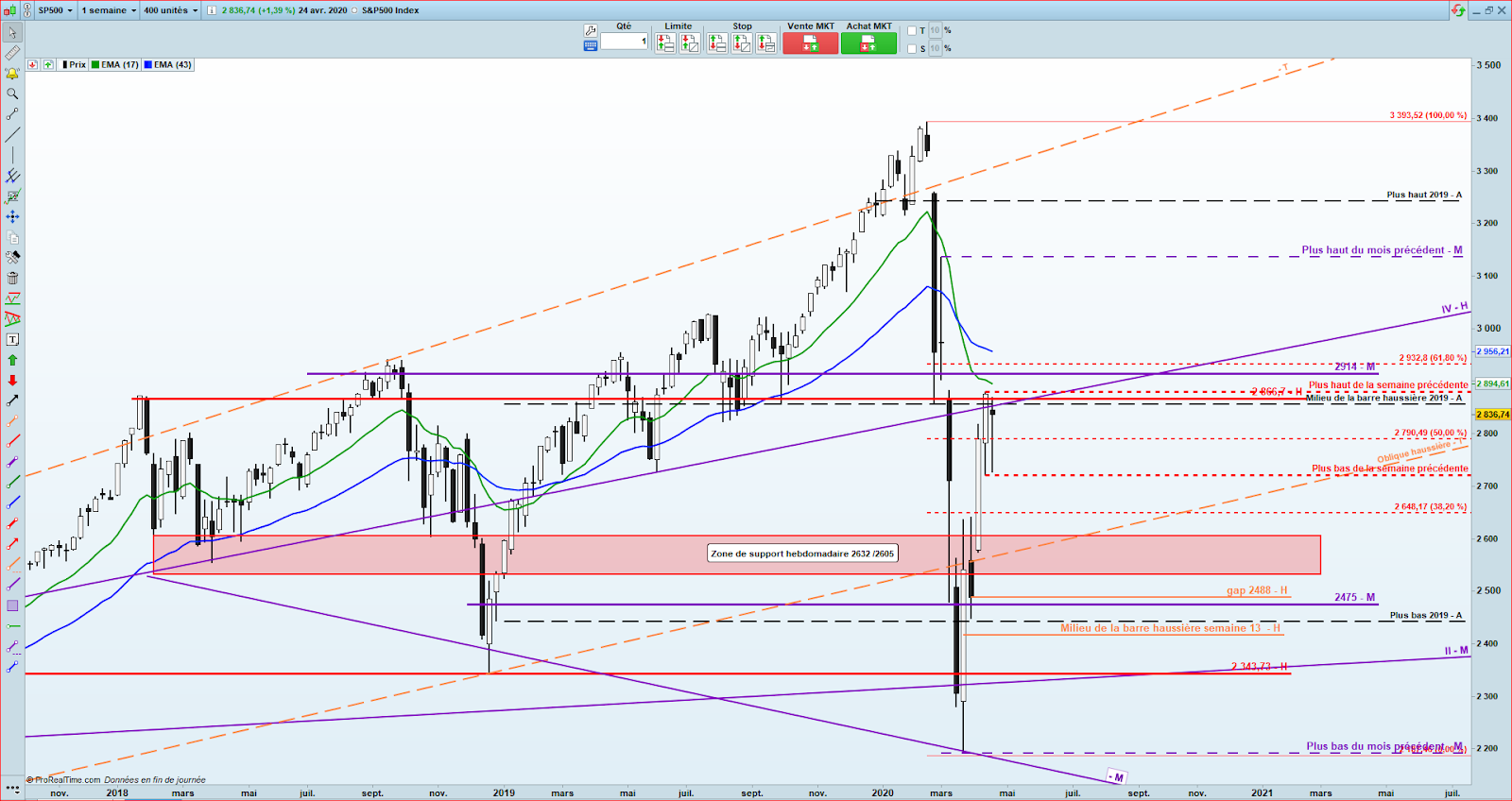Screen dimensions: 1512x801
Task: Pick the vertical line drawing tool
Action: (x=12, y=155)
